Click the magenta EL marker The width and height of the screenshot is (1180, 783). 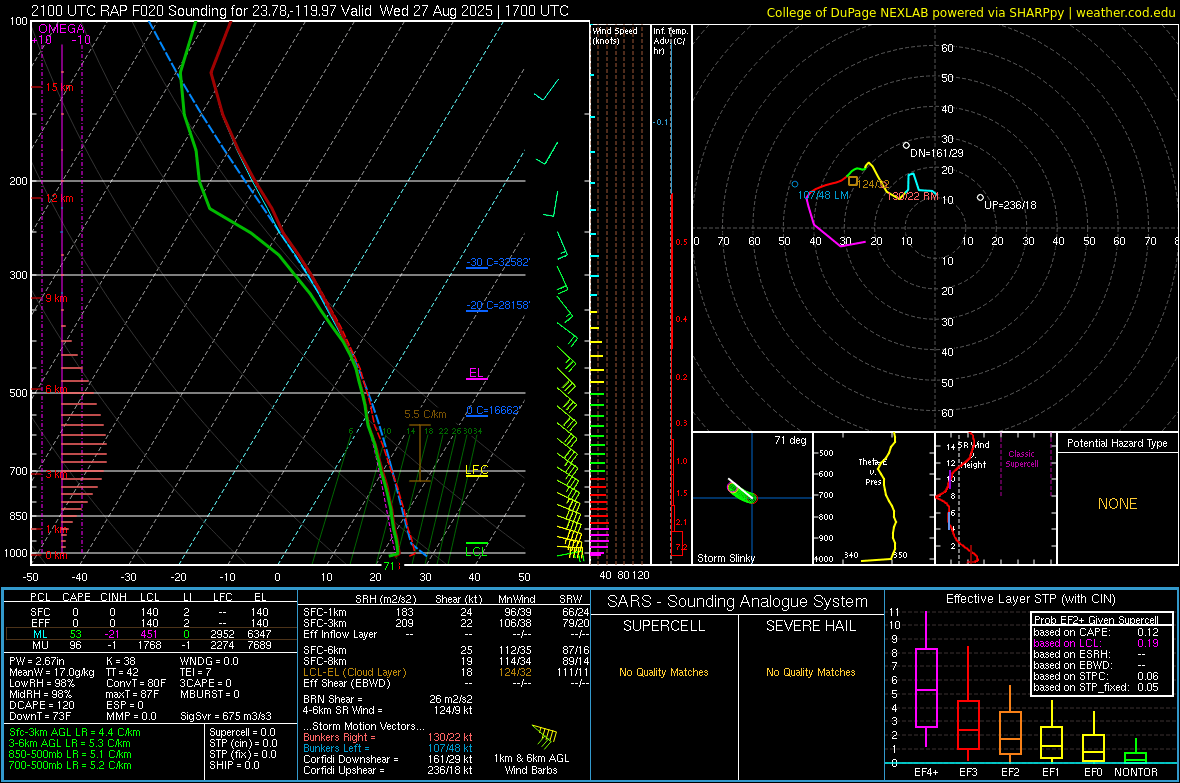tap(476, 373)
